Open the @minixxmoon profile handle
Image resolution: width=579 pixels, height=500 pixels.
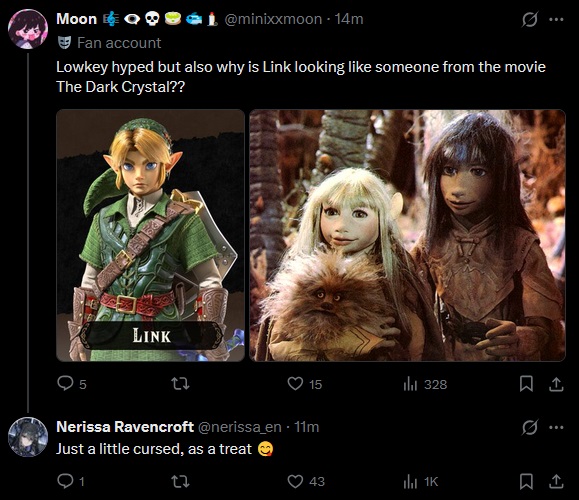click(273, 19)
